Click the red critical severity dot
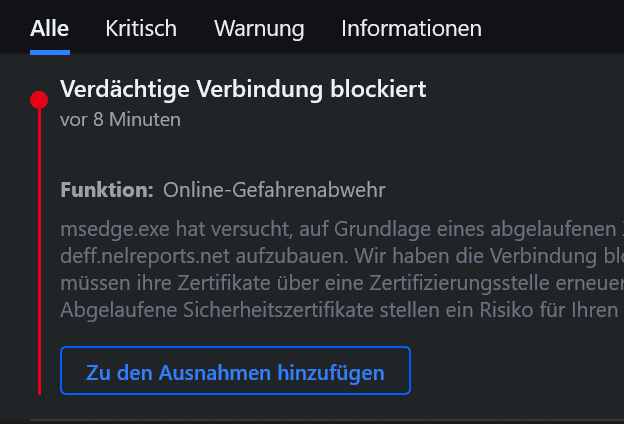624x424 pixels. [39, 100]
